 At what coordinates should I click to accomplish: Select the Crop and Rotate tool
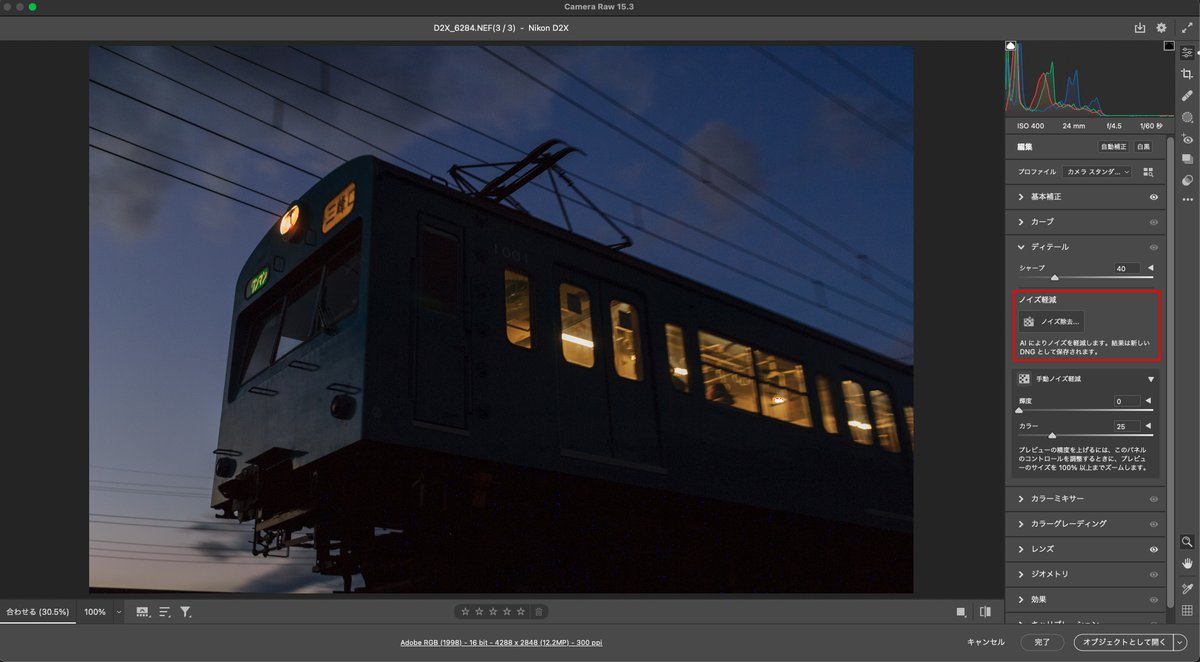pos(1187,74)
